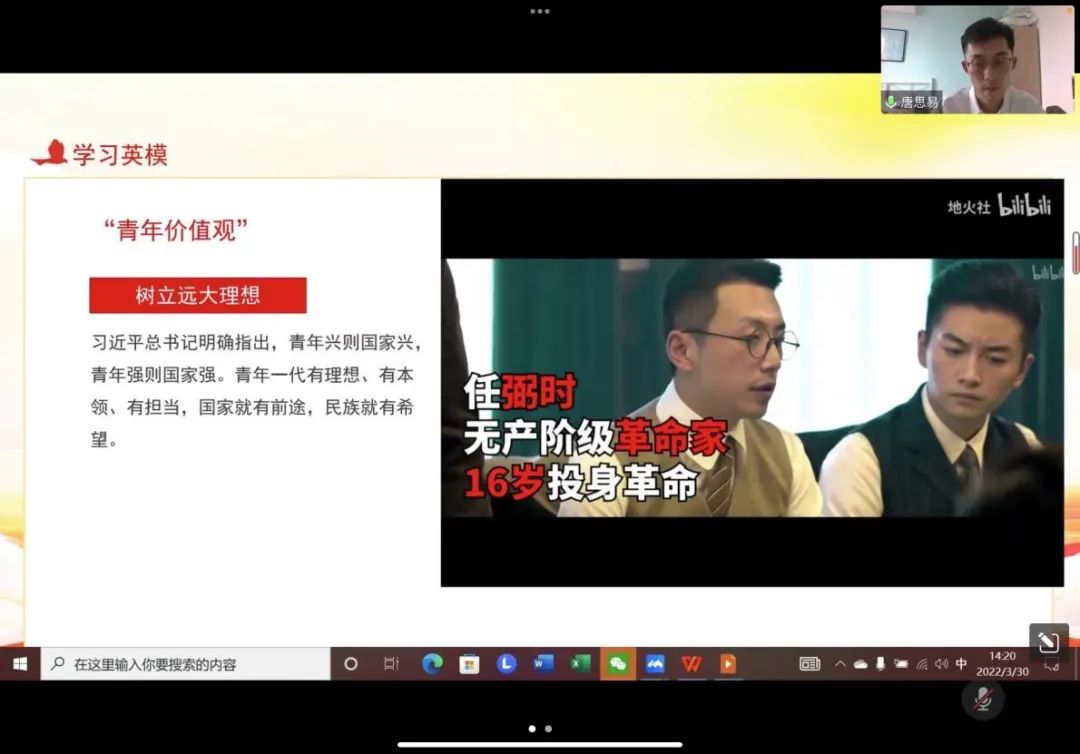The width and height of the screenshot is (1080, 754).
Task: Open the Windows Start menu
Action: click(20, 664)
